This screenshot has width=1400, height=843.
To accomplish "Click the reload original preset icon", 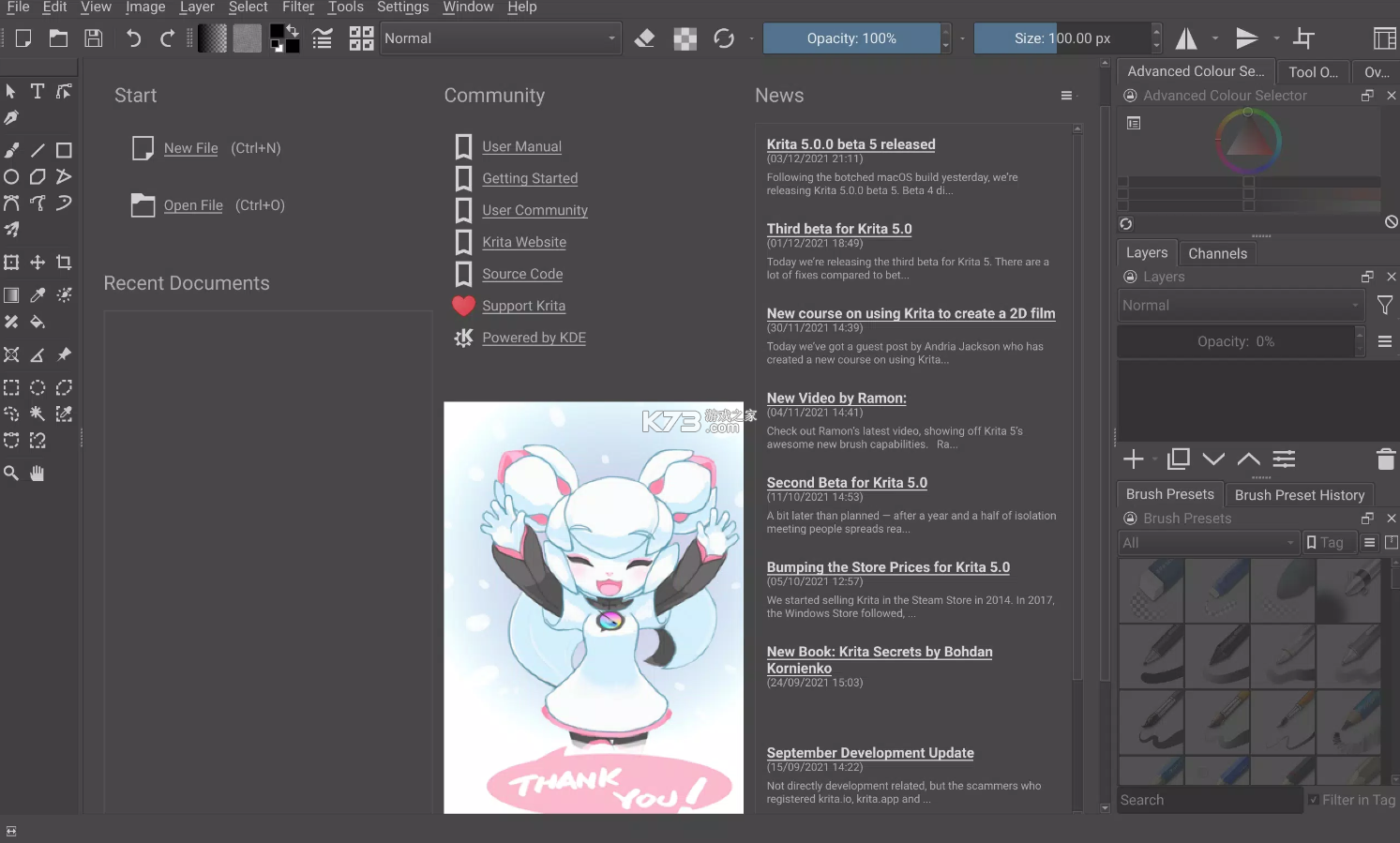I will click(x=724, y=38).
